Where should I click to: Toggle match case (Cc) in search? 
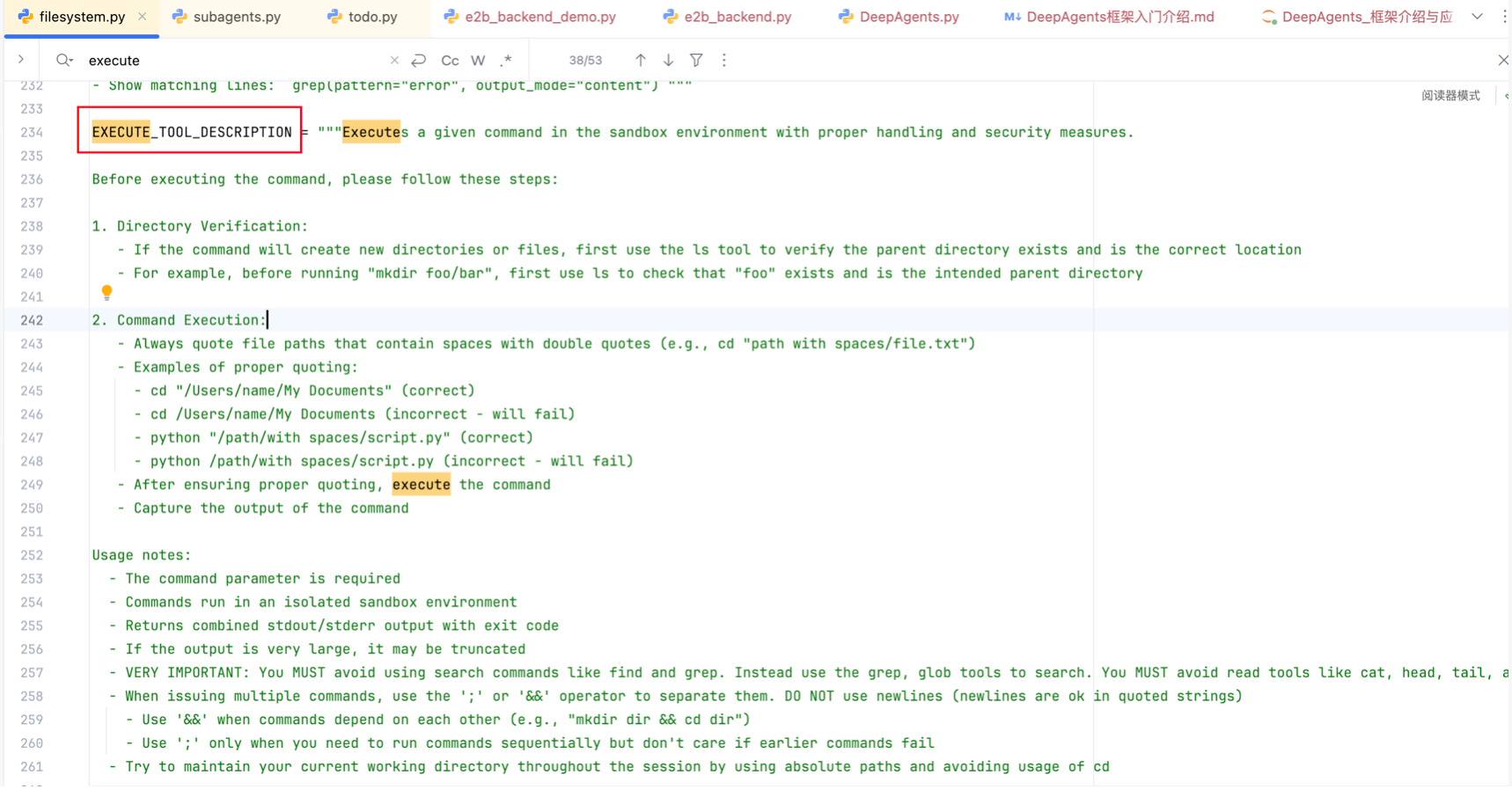[x=450, y=61]
